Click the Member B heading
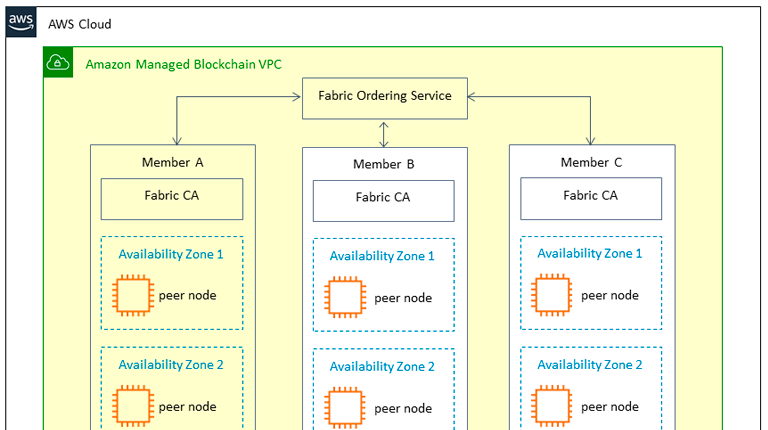 tap(384, 164)
